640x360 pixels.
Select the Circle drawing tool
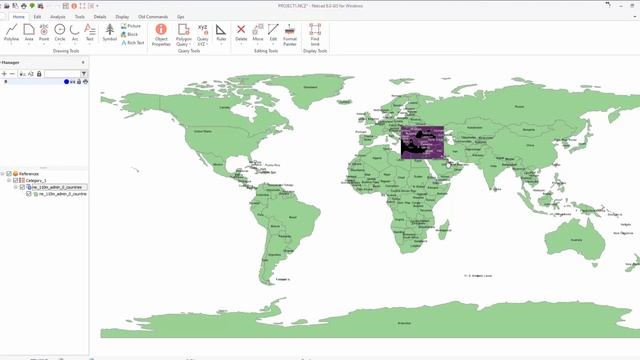click(60, 32)
